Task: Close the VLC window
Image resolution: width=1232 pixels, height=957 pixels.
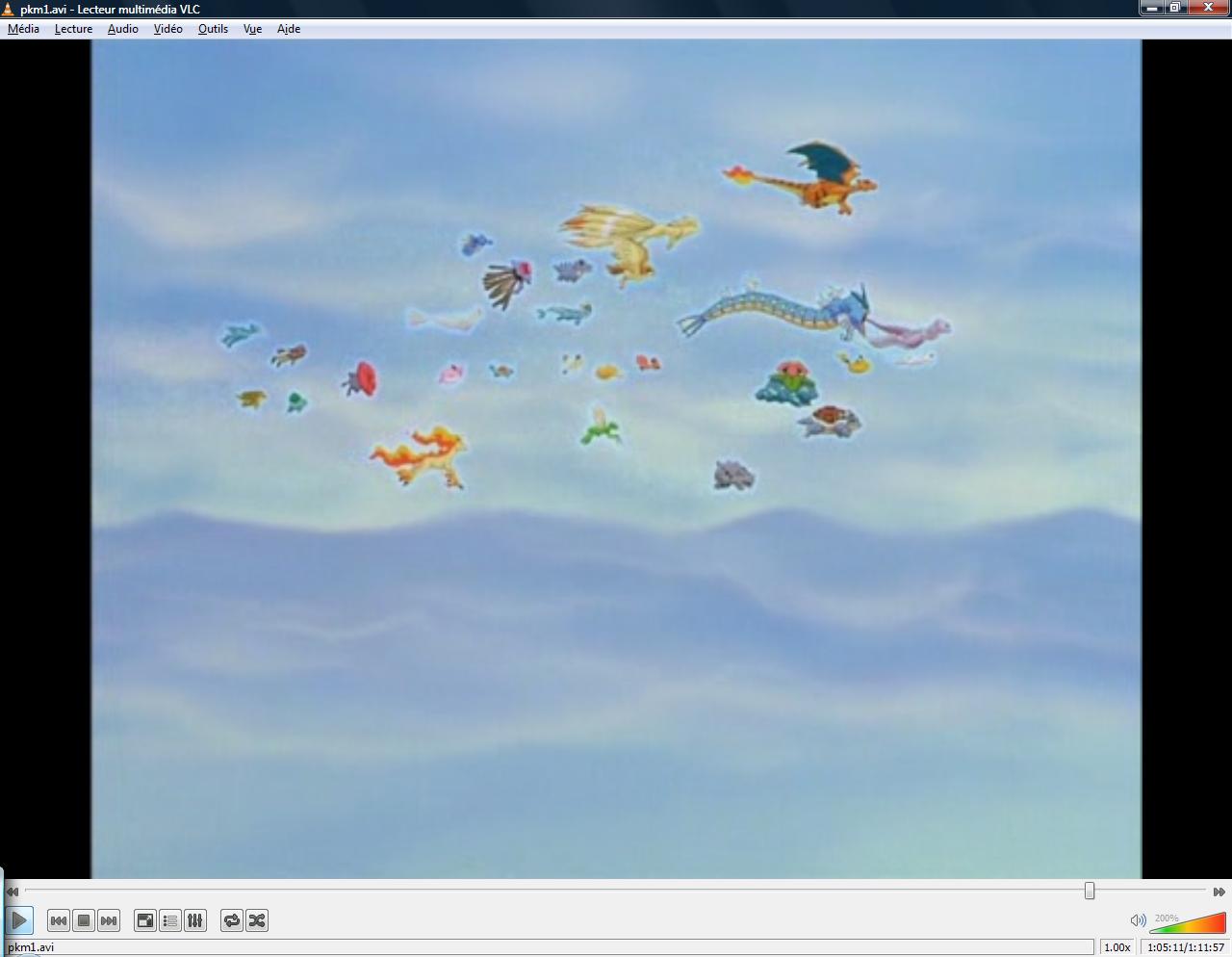Action: coord(1208,8)
